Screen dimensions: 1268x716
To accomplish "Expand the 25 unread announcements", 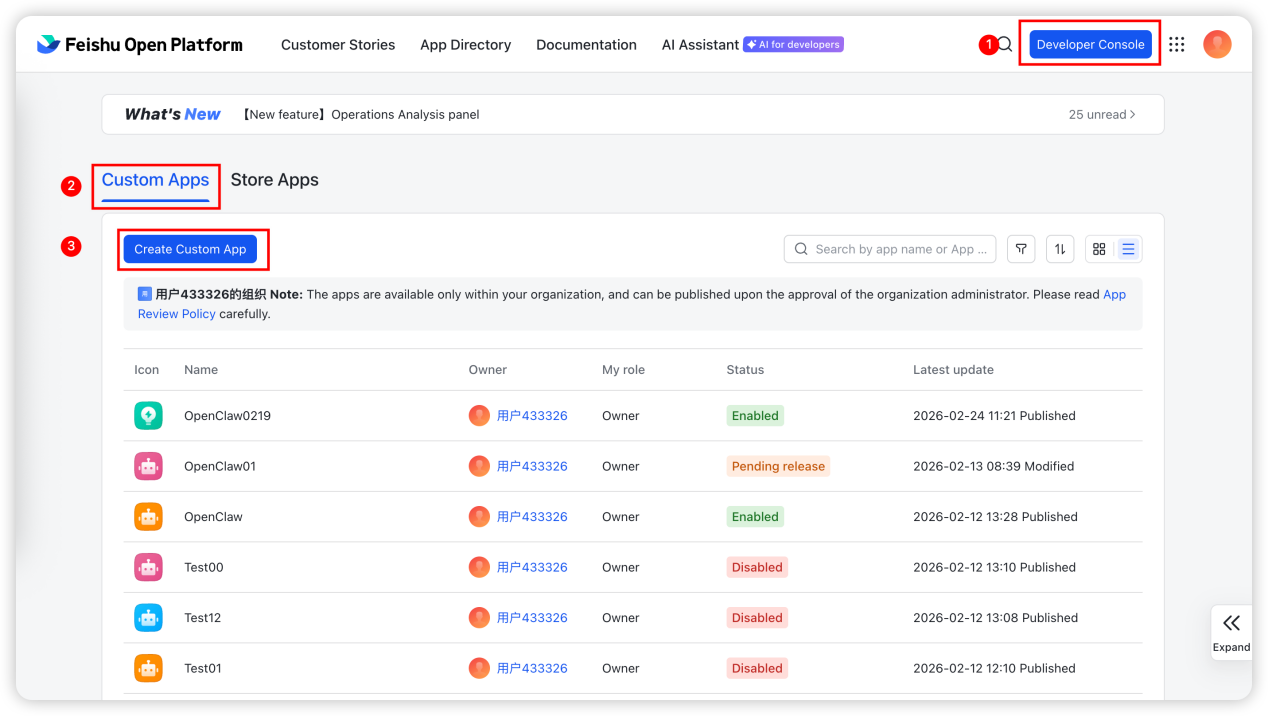I will click(1101, 115).
